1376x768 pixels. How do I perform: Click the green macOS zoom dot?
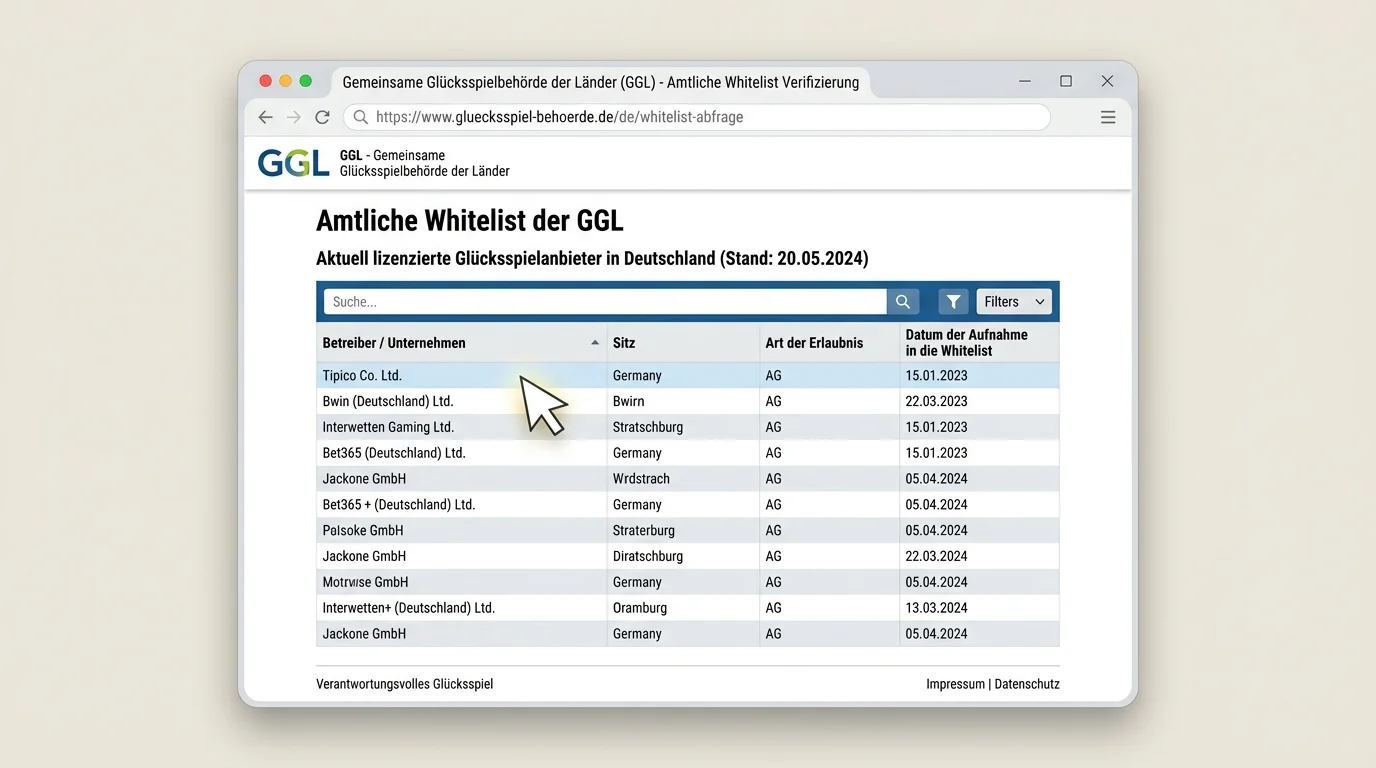tap(306, 81)
